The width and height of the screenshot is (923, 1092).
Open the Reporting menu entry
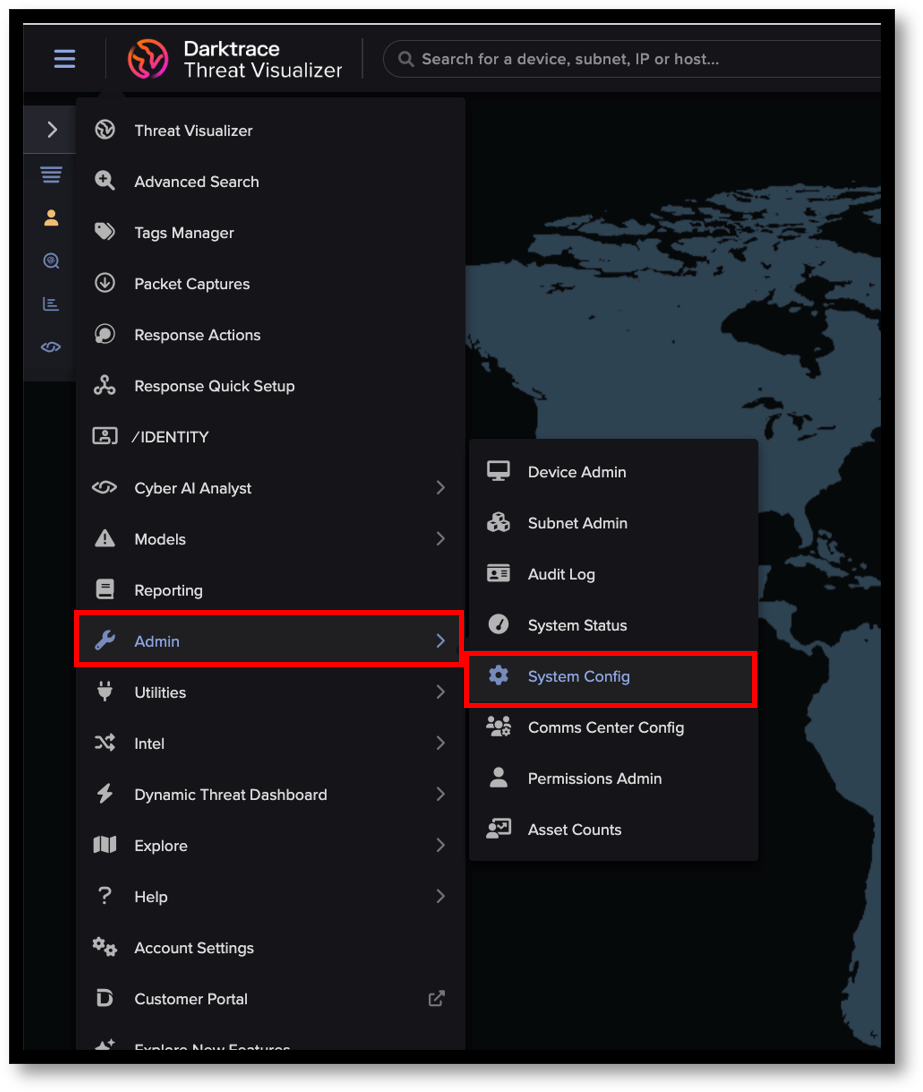point(270,590)
